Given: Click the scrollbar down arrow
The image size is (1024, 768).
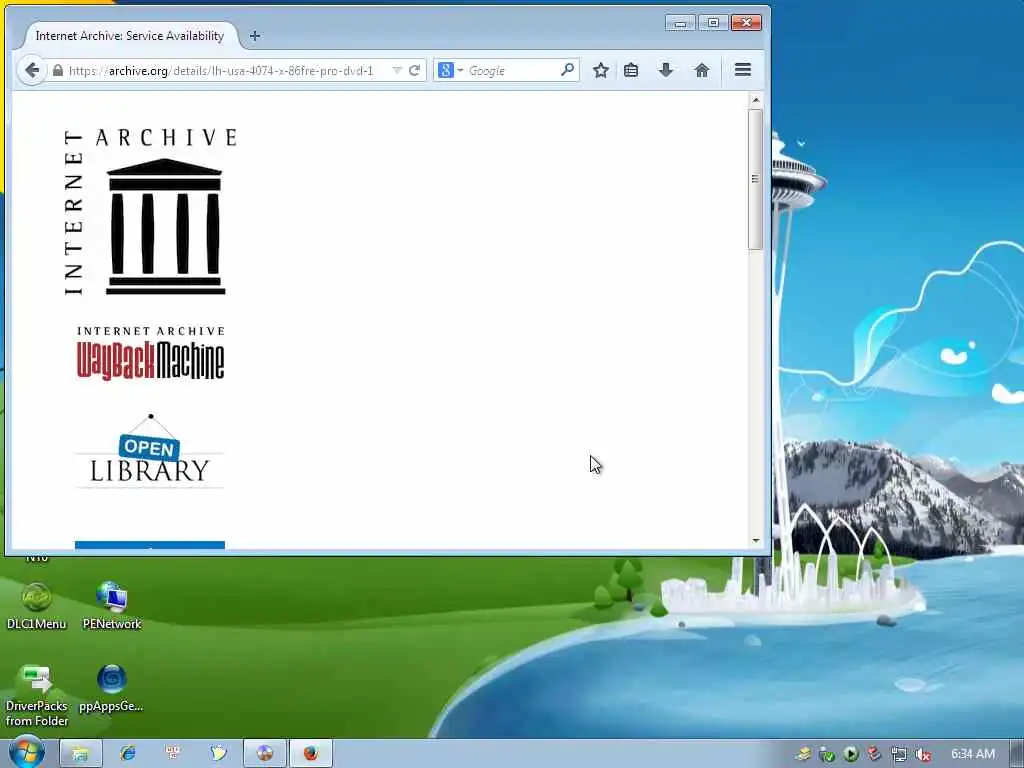Looking at the screenshot, I should pos(756,541).
